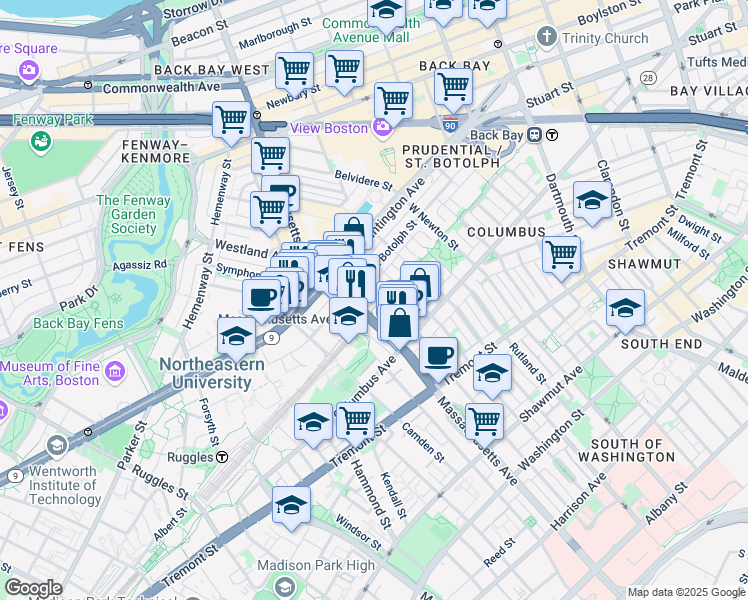This screenshot has height=600, width=748.
Task: Select the Marlborough St label
Action: click(x=275, y=33)
